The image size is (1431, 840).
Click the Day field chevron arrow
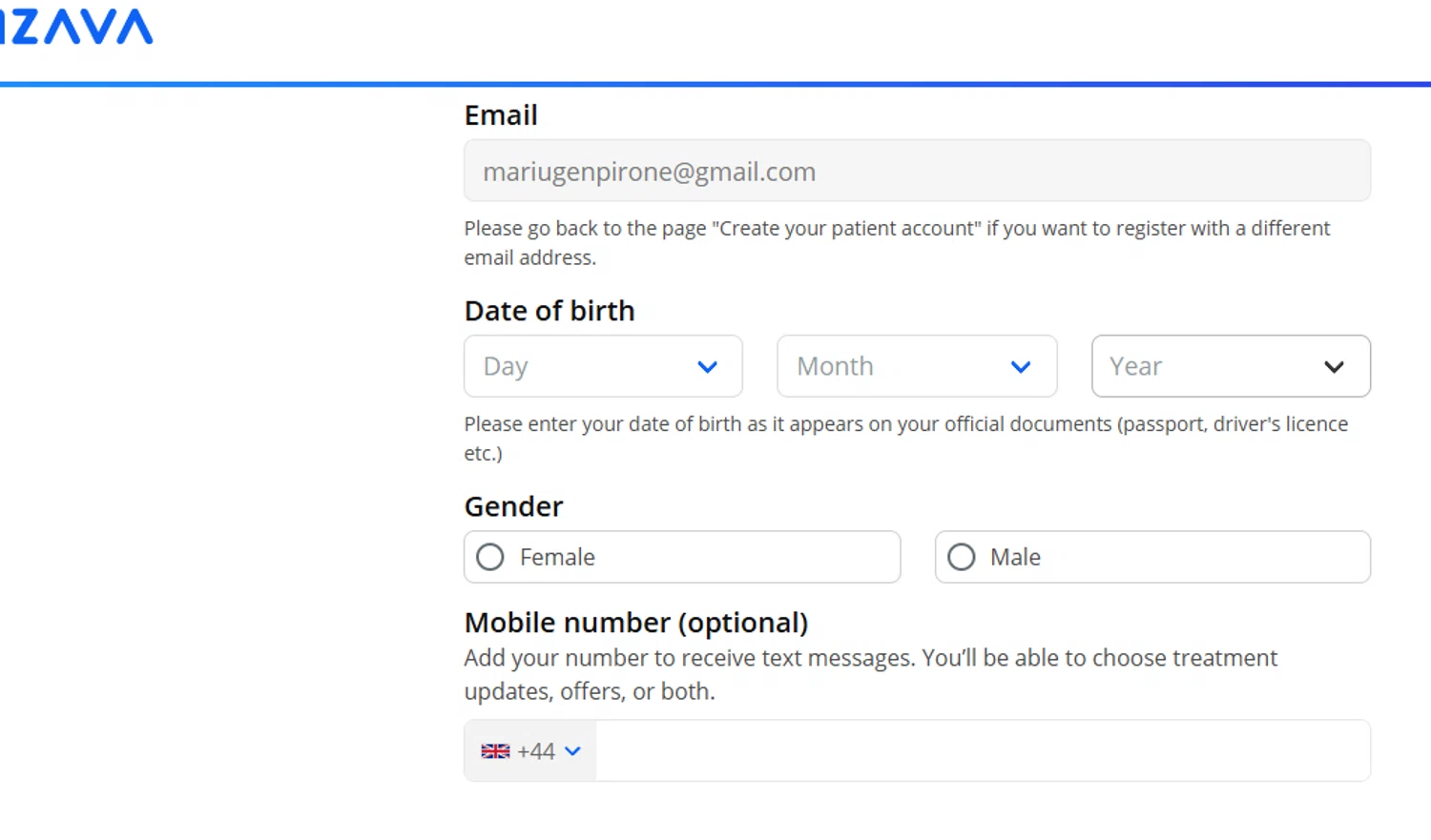tap(707, 367)
